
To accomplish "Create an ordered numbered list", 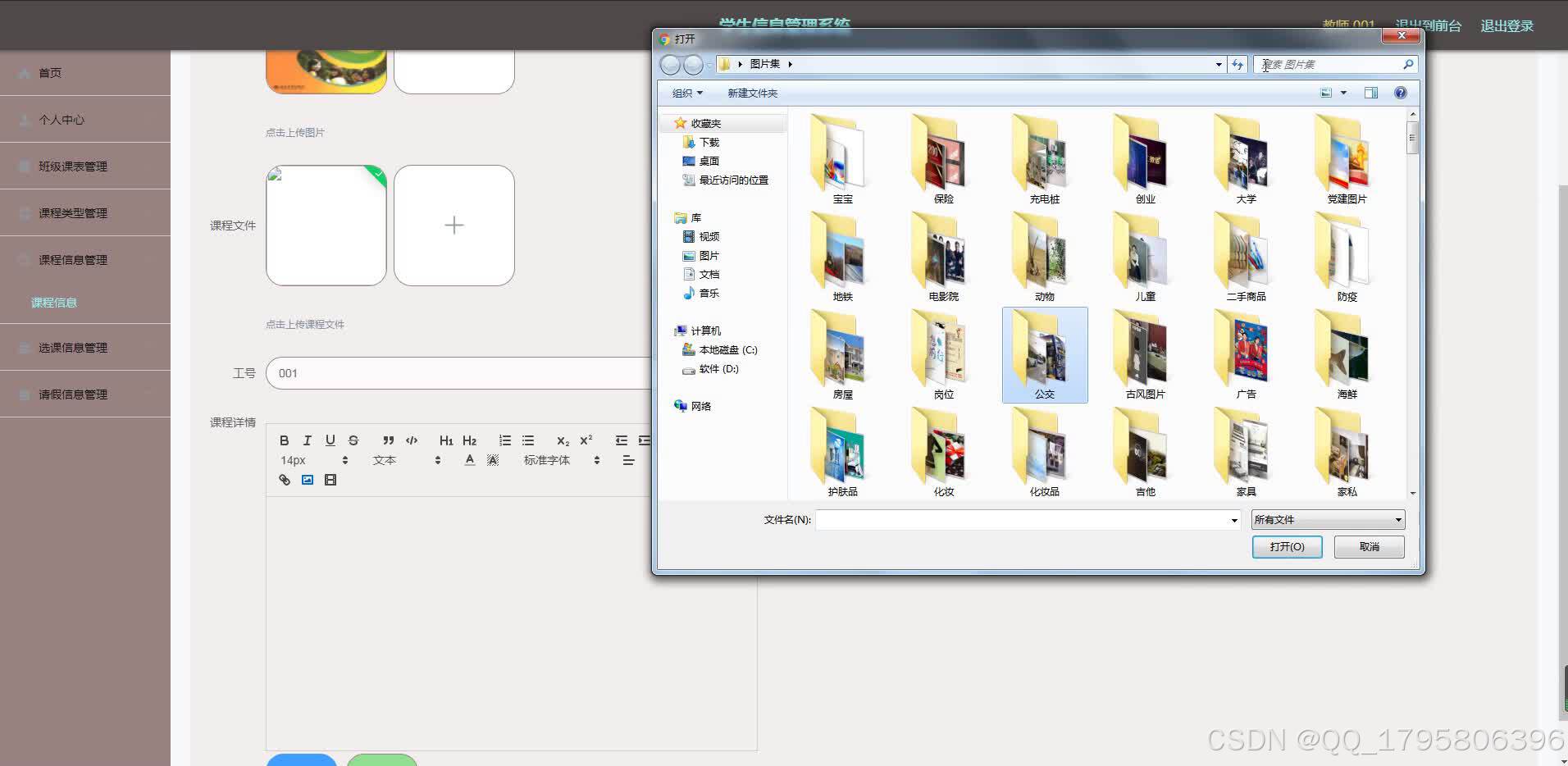I will [x=505, y=440].
